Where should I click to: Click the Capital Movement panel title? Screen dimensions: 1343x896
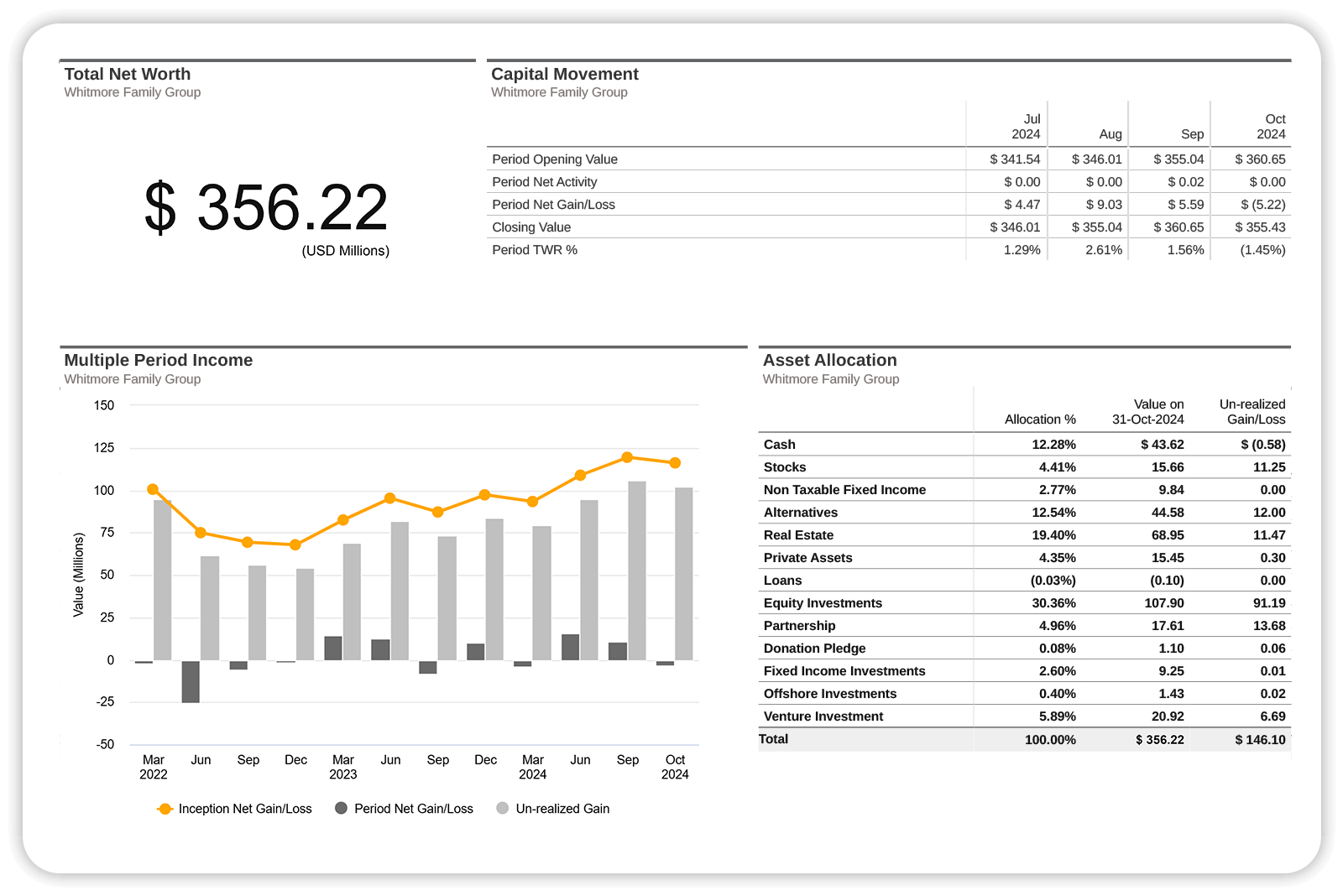[565, 74]
